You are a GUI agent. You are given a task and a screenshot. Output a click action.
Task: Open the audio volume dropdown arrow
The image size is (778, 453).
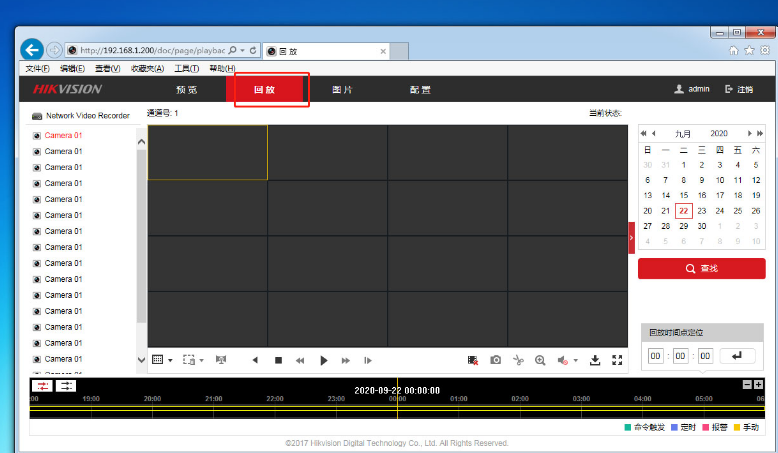[576, 361]
